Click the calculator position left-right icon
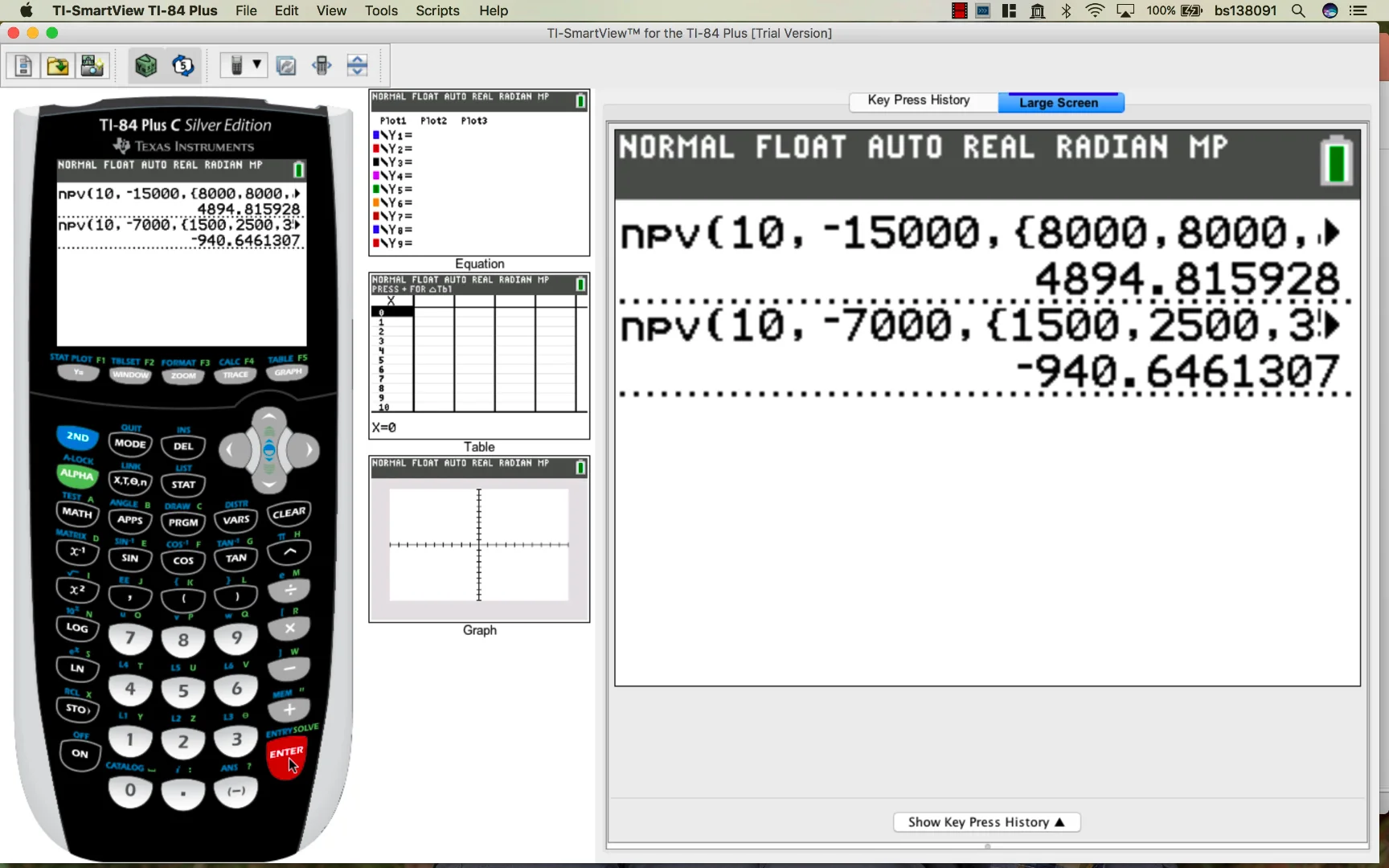This screenshot has width=1389, height=868. (322, 66)
